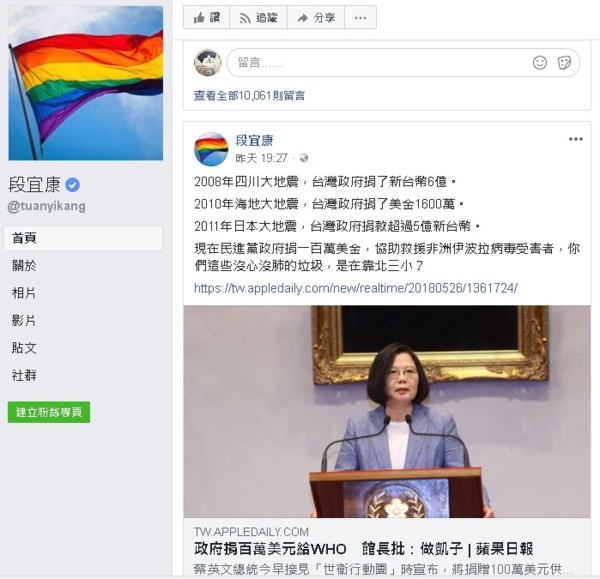Click the globe public privacy icon

pyautogui.click(x=304, y=158)
